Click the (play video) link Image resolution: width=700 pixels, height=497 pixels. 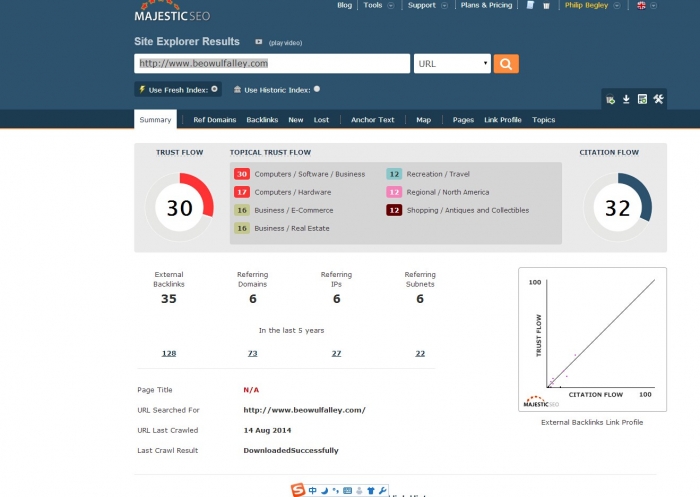click(285, 43)
